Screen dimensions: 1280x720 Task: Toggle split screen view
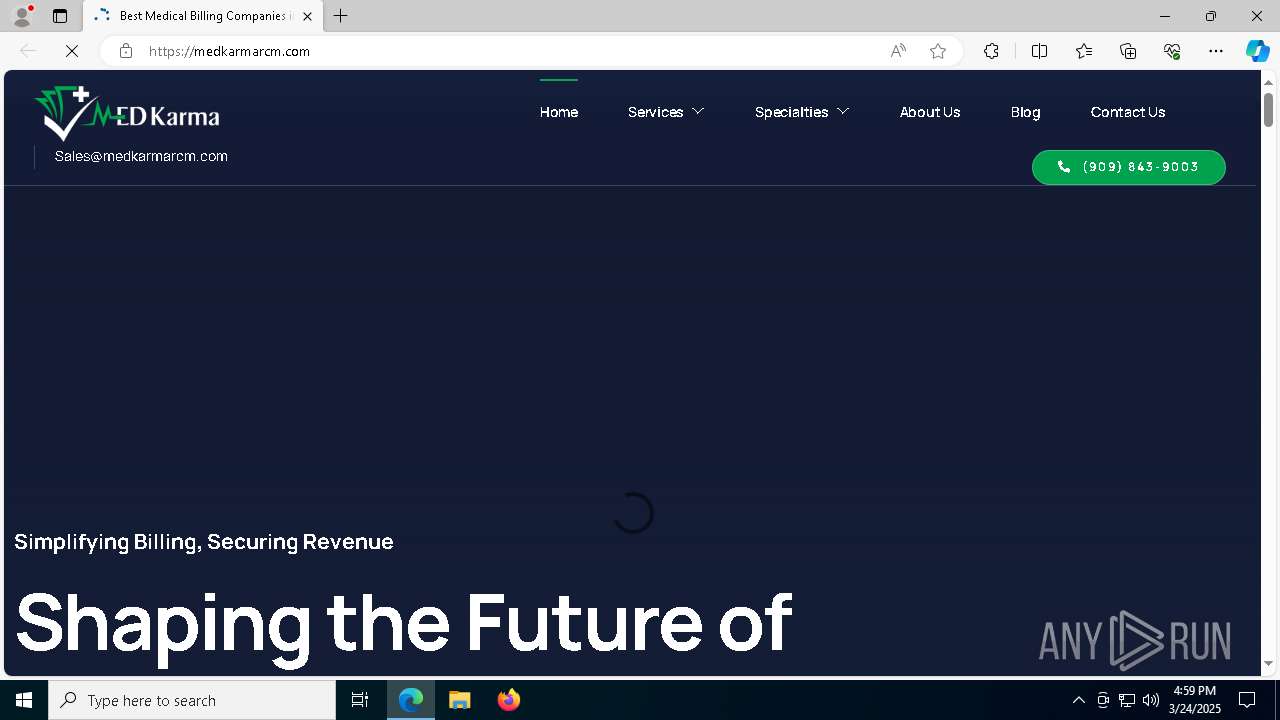1039,51
